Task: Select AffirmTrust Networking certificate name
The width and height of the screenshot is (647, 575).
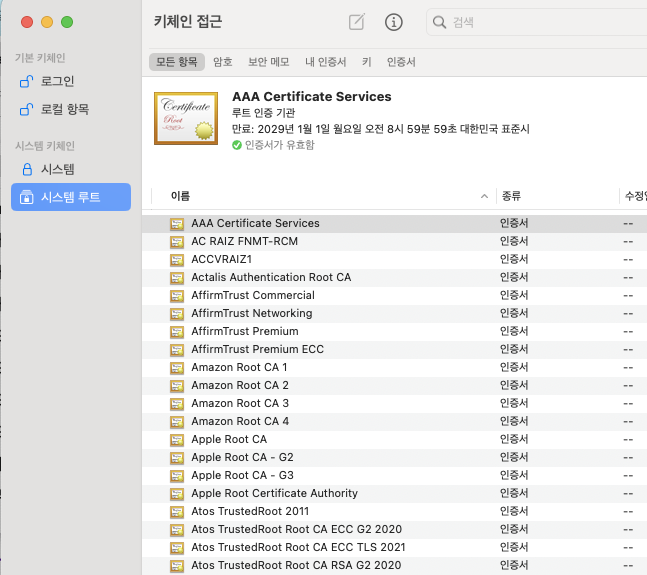Action: coord(252,313)
